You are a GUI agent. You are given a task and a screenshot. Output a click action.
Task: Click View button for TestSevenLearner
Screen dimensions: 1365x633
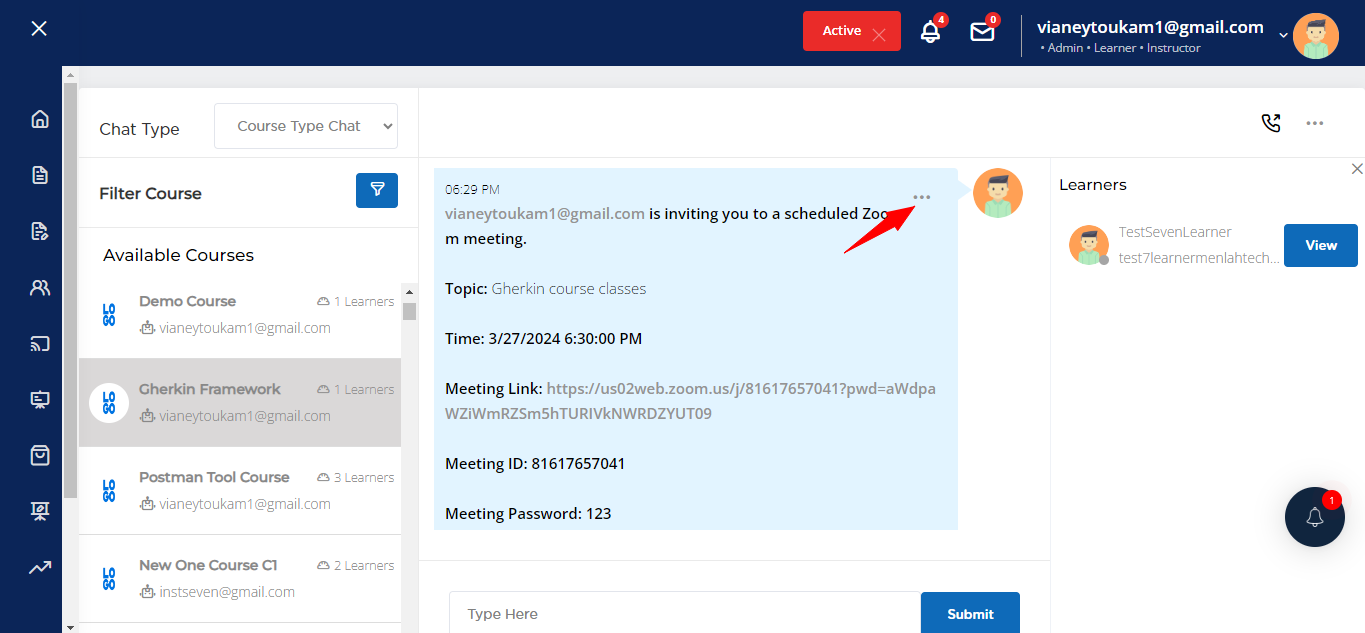point(1320,245)
